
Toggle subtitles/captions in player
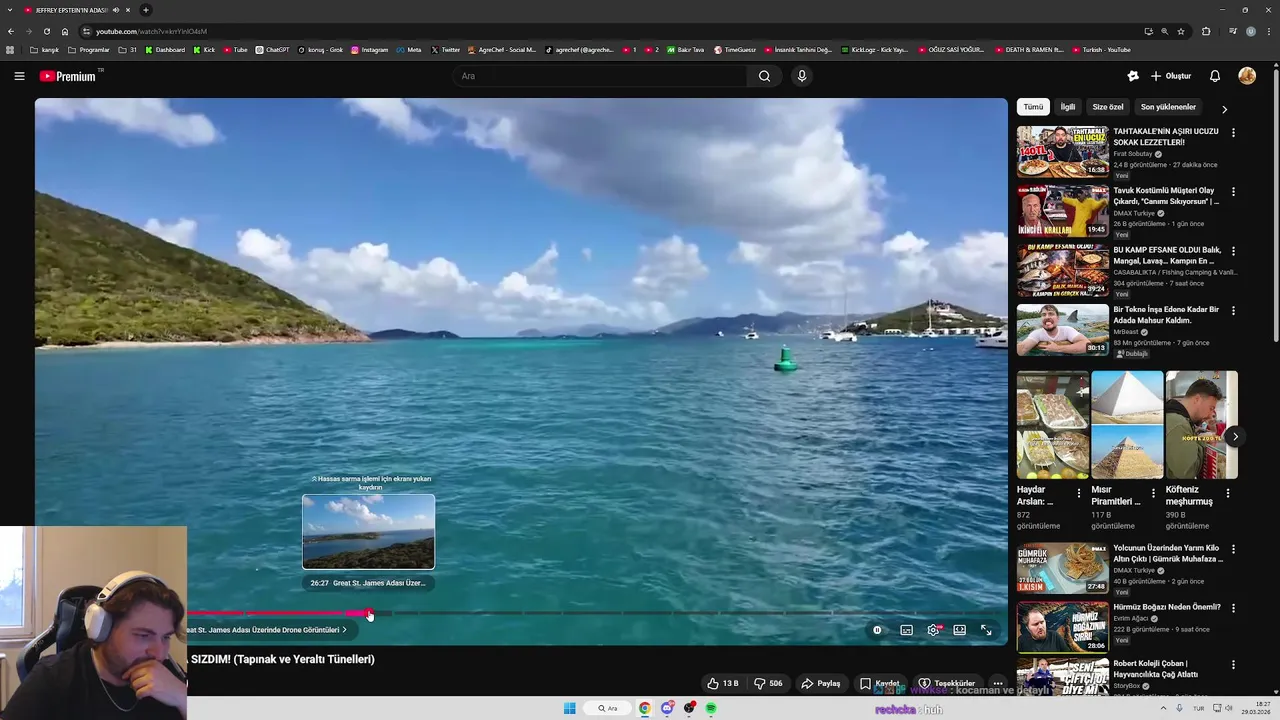pos(906,630)
